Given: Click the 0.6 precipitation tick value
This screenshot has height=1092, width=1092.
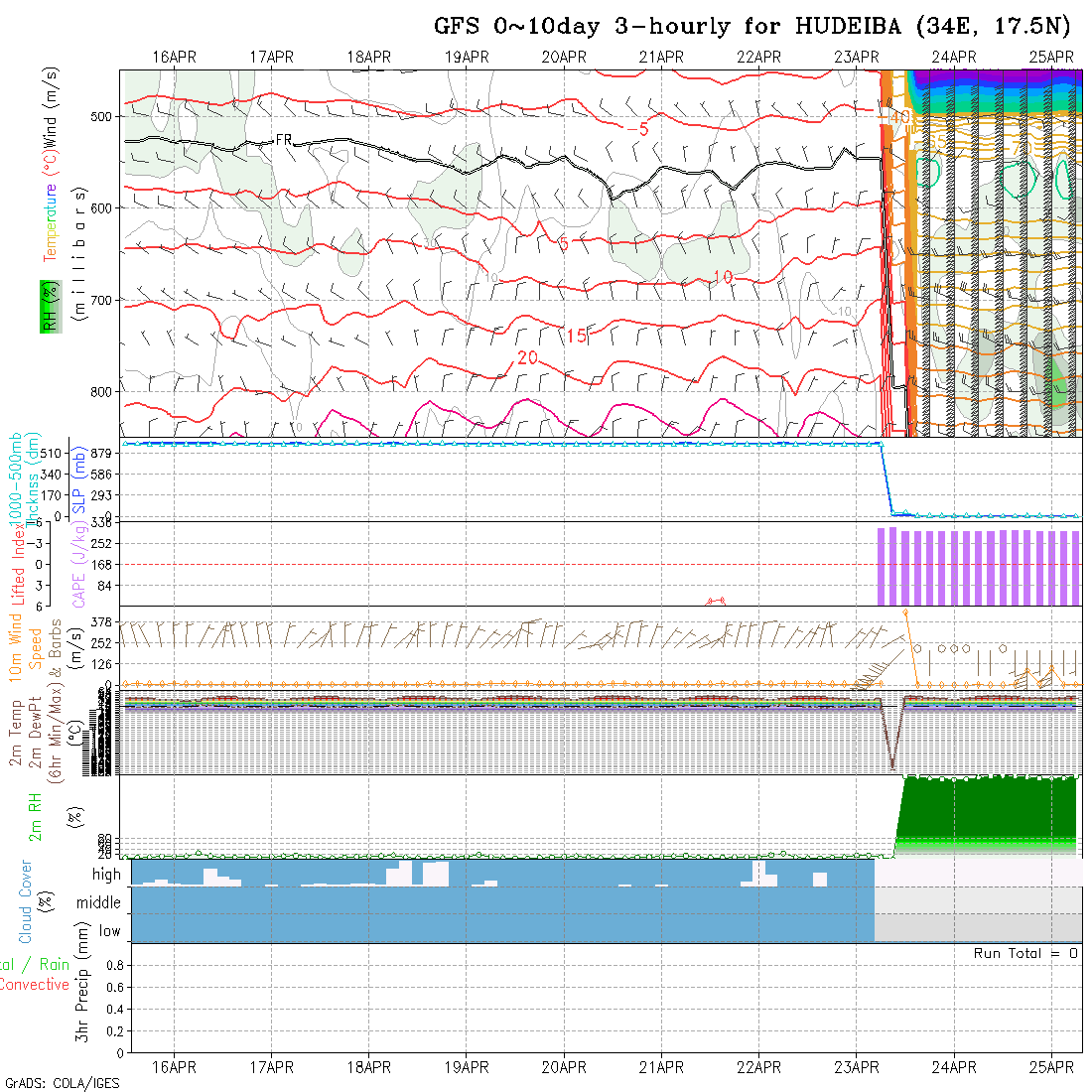Looking at the screenshot, I should click(115, 987).
